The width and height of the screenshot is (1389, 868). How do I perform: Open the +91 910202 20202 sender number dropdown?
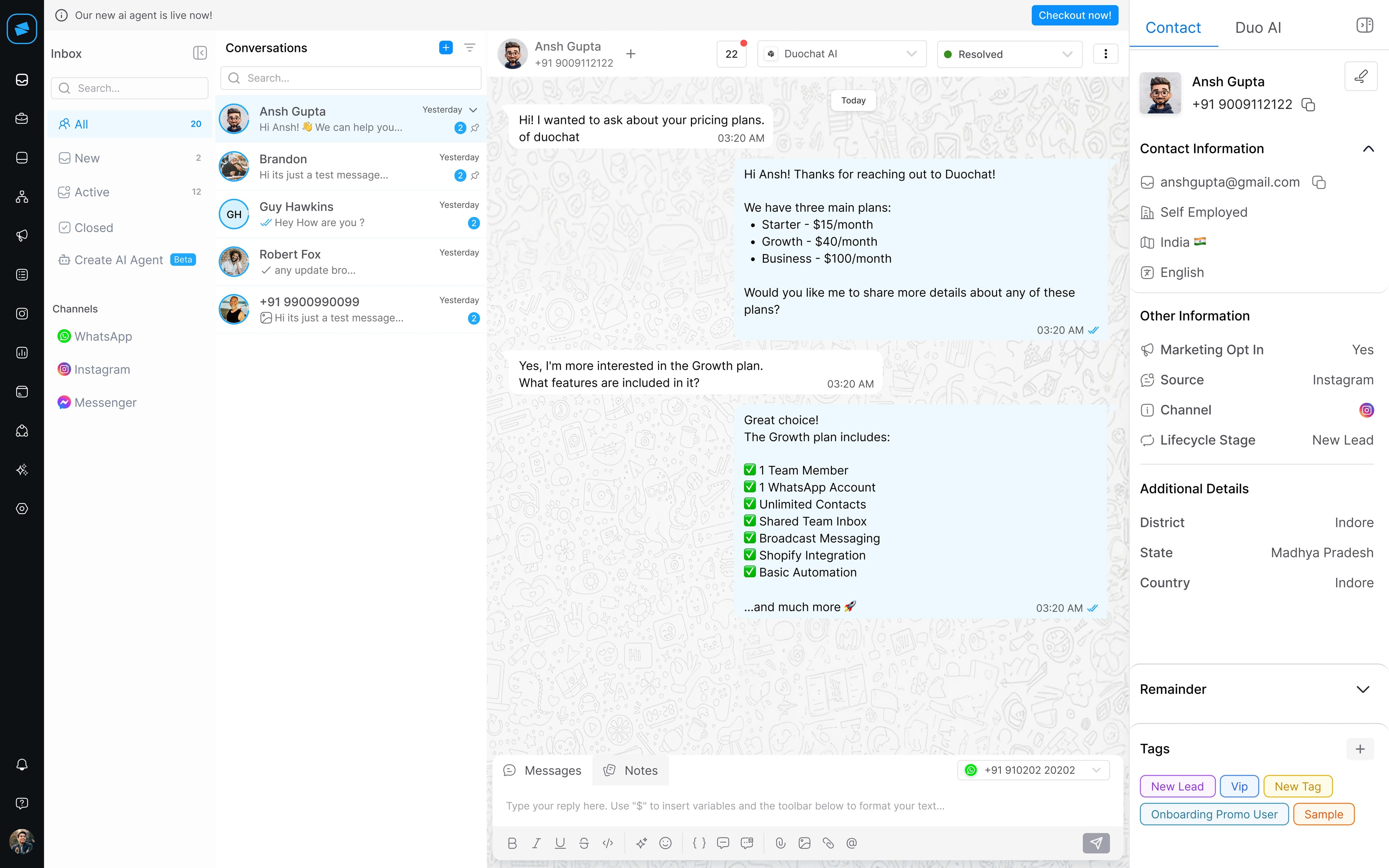pos(1033,770)
